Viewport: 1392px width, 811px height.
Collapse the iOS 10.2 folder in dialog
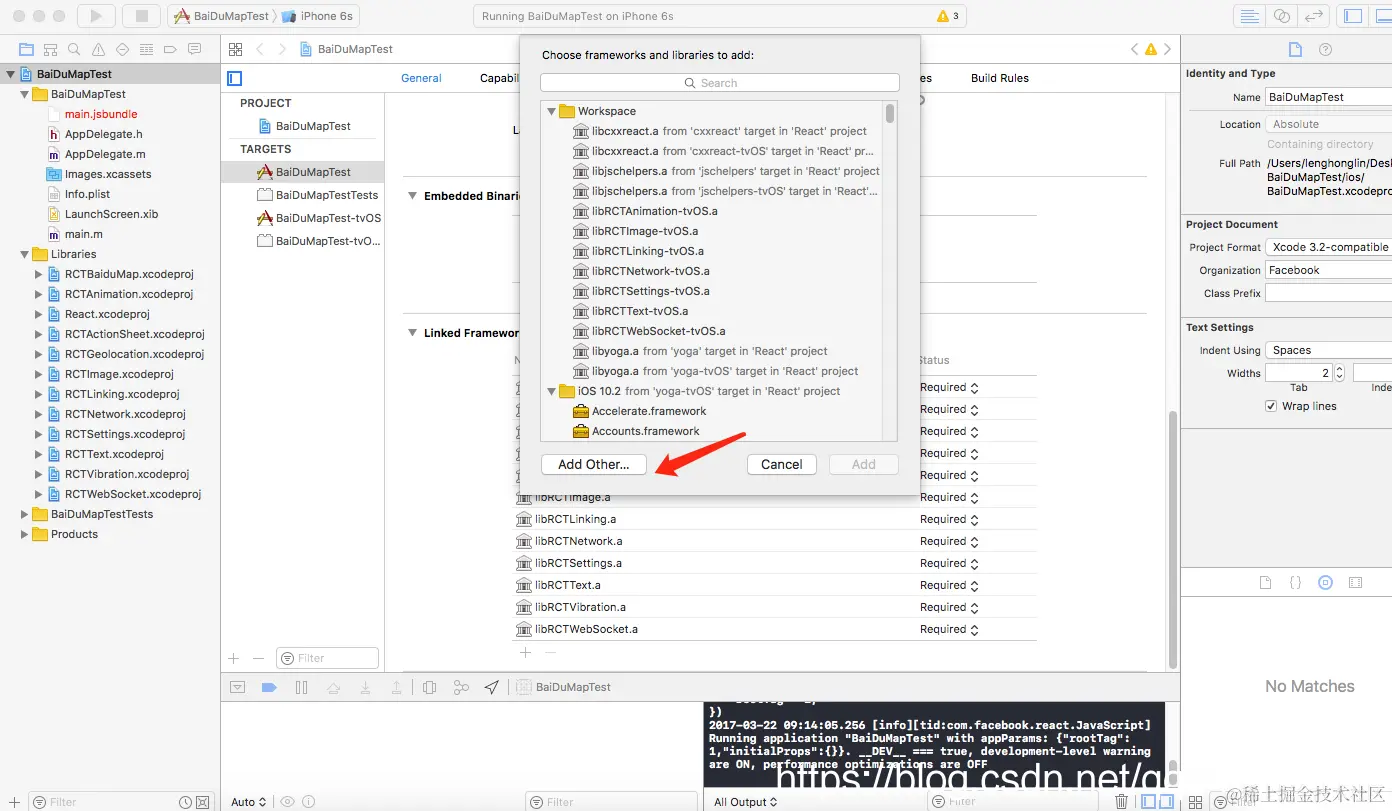click(x=551, y=391)
